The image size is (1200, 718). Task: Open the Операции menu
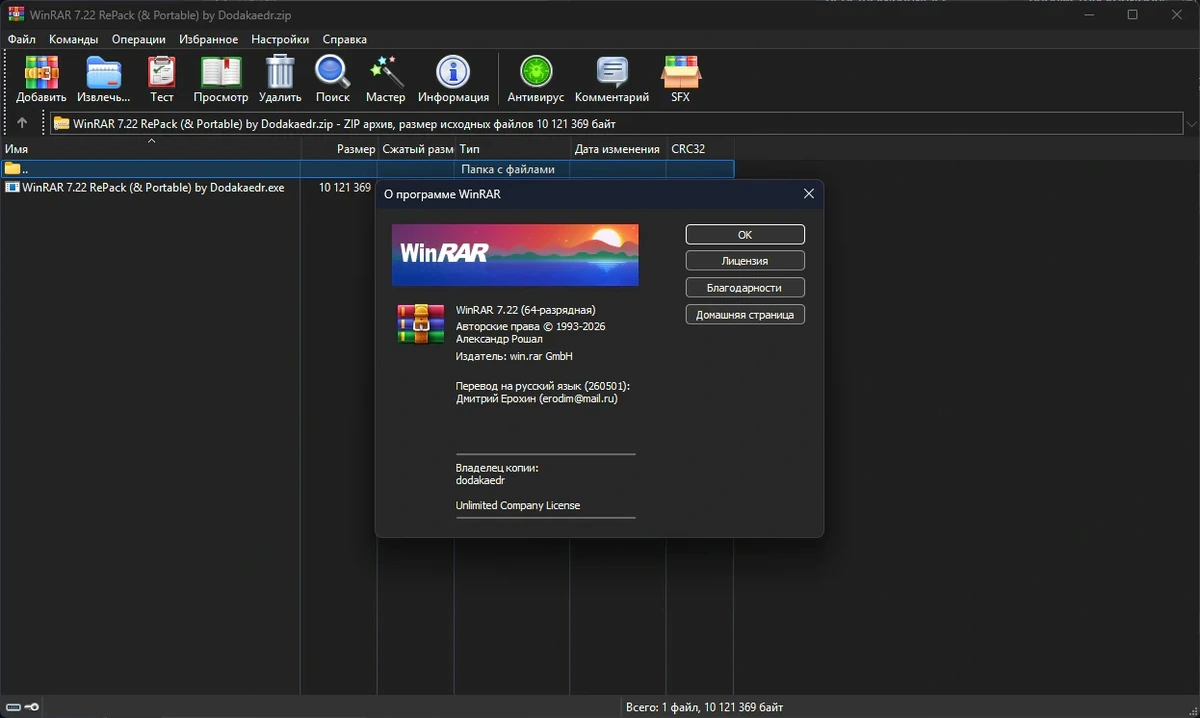pos(139,39)
